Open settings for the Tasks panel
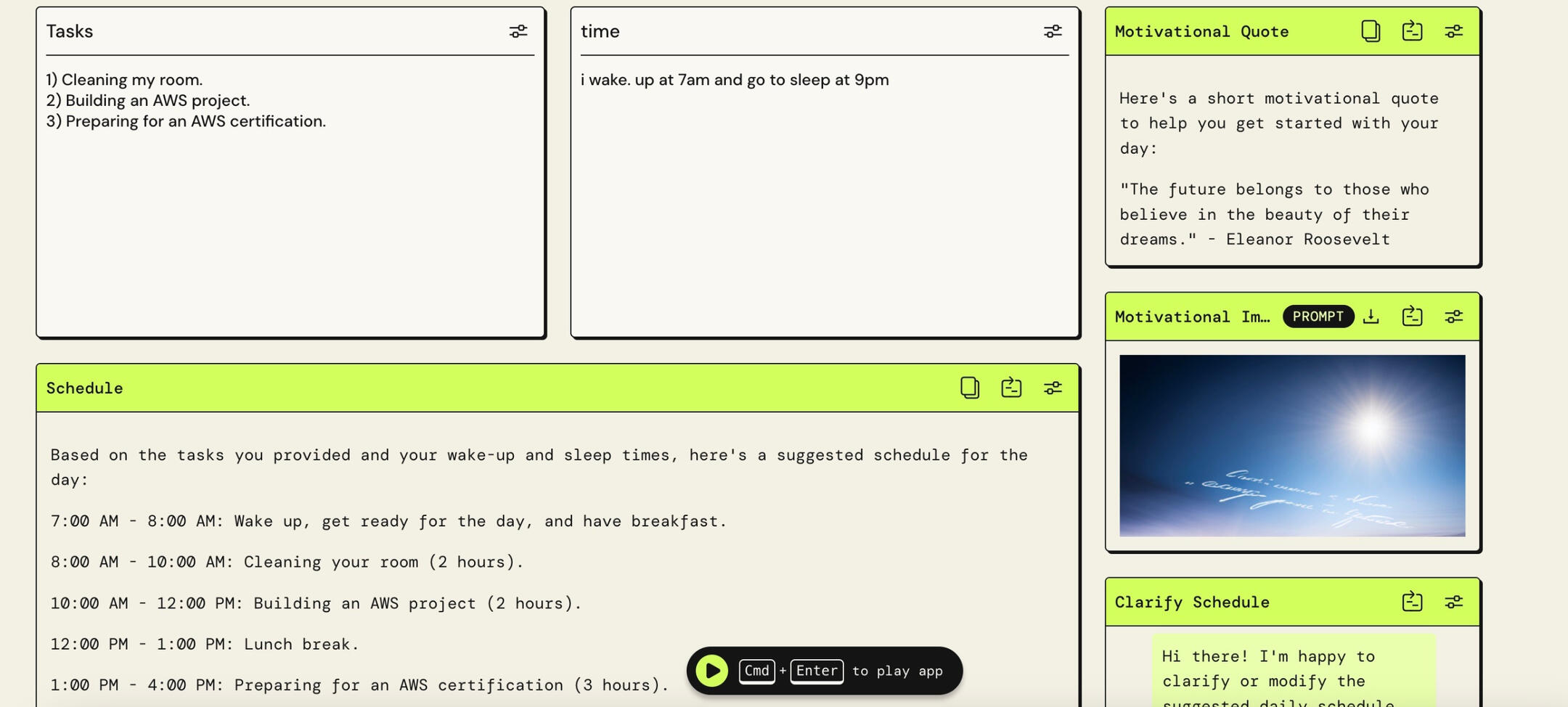 (x=518, y=31)
